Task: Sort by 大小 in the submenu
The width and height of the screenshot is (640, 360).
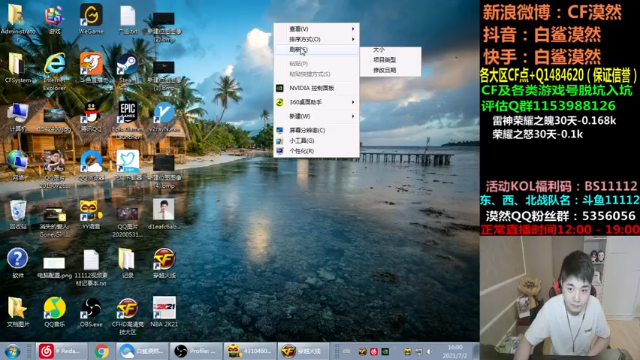Action: coord(391,50)
